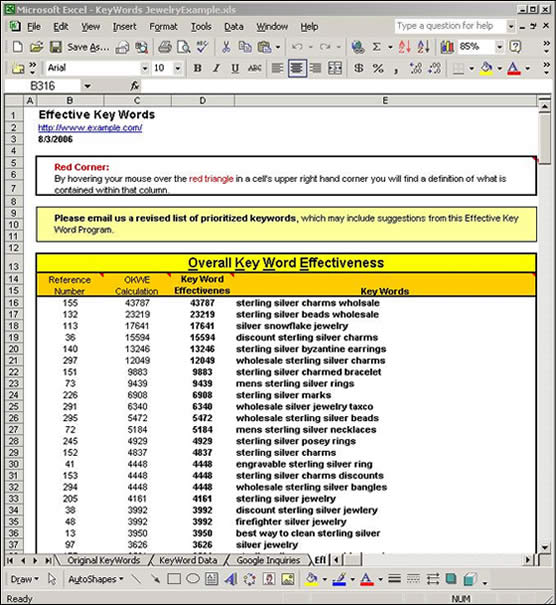Select the Arrow drawing tool
556x605 pixels.
click(155, 579)
